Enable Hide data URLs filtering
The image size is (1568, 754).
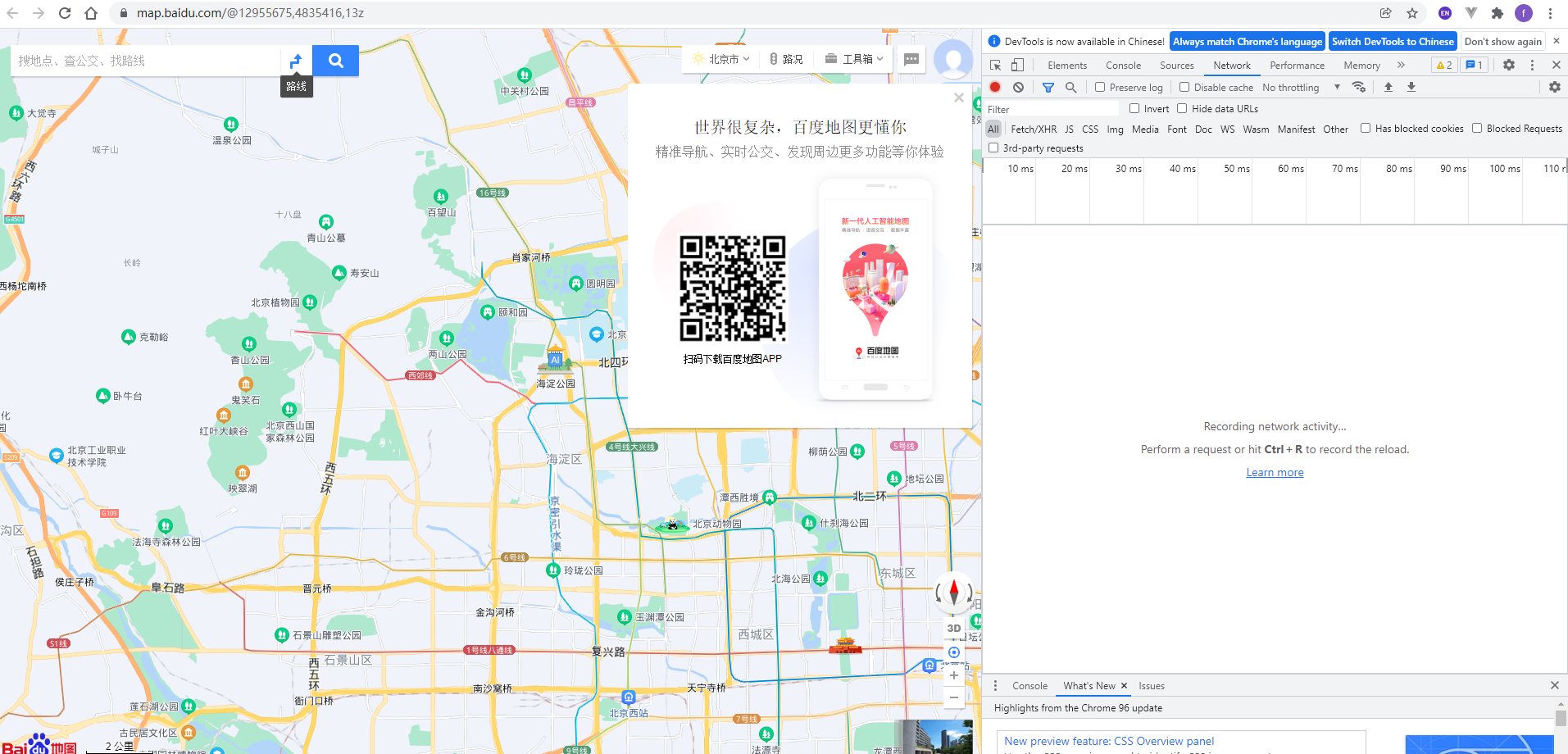[x=1181, y=108]
